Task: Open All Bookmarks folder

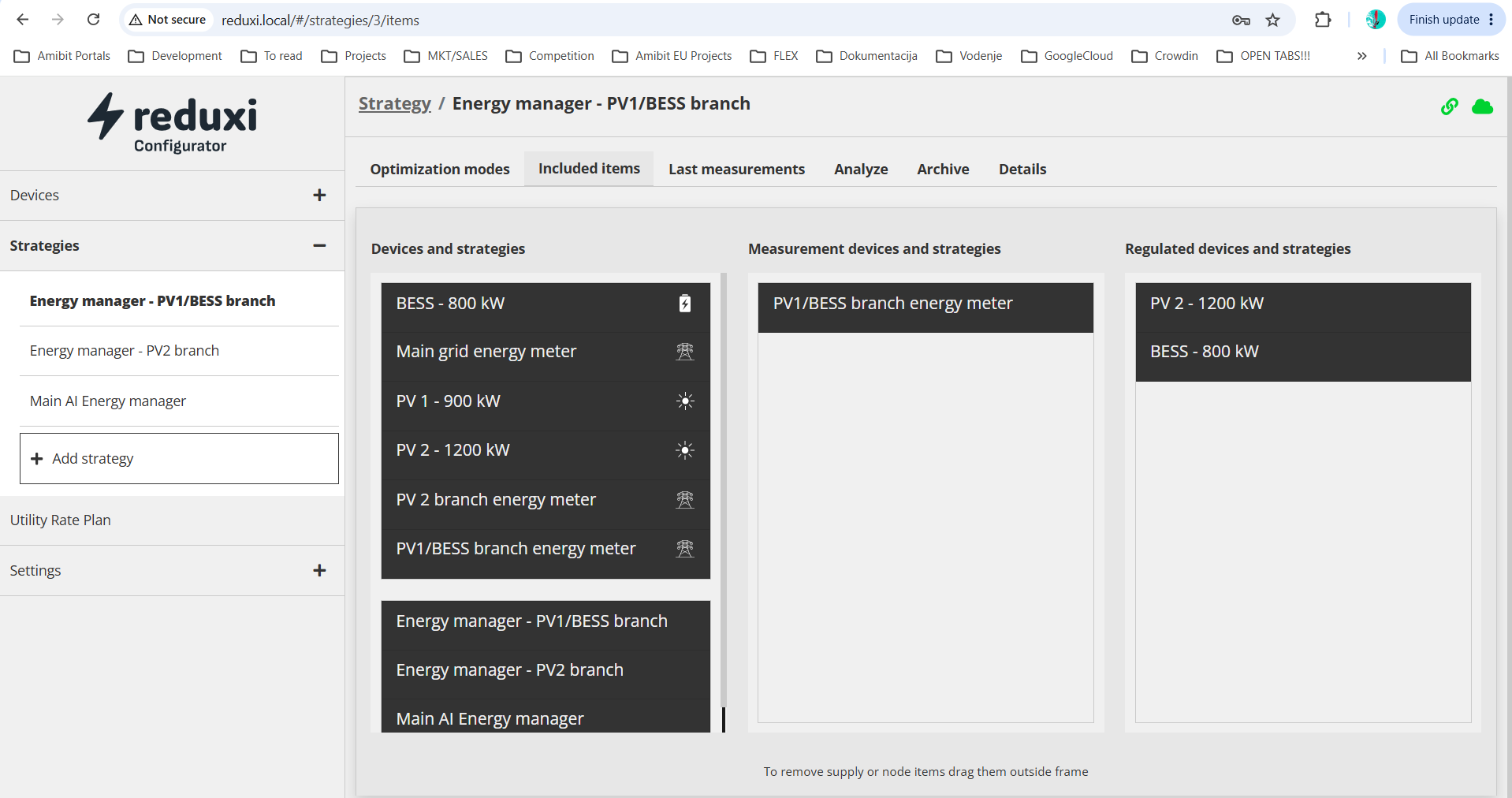Action: pos(1450,56)
